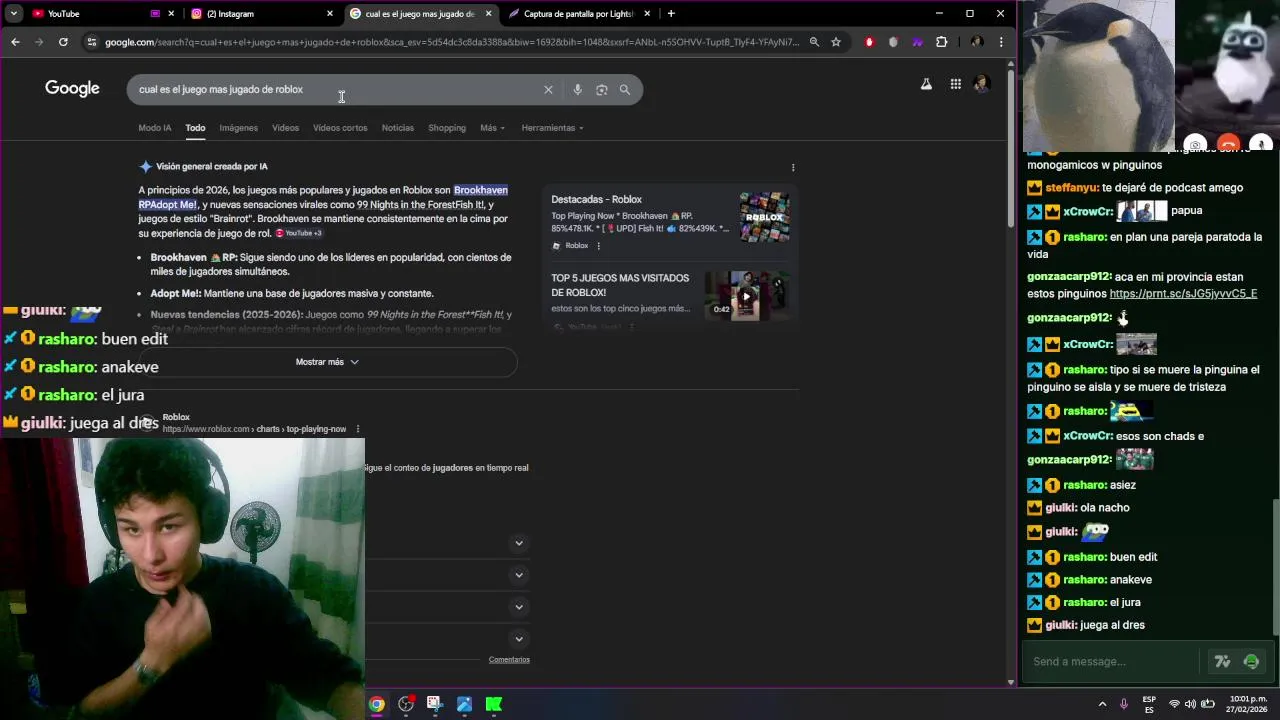The width and height of the screenshot is (1280, 720).
Task: Open AI overview three-dot options
Action: coord(793,167)
